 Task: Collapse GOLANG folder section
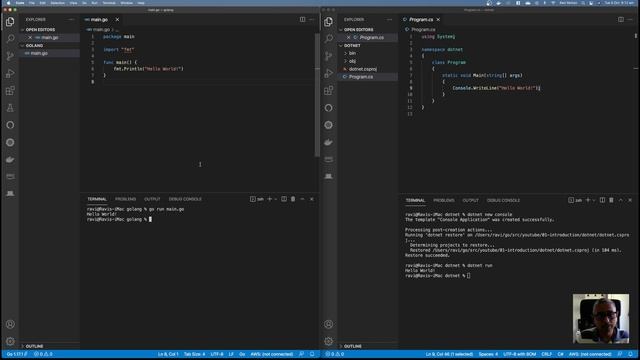tap(34, 45)
